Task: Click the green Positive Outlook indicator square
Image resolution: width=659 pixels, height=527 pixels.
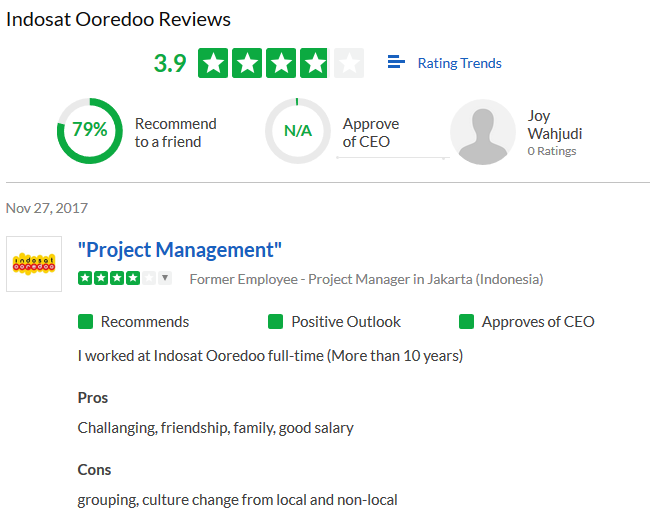Action: [275, 321]
